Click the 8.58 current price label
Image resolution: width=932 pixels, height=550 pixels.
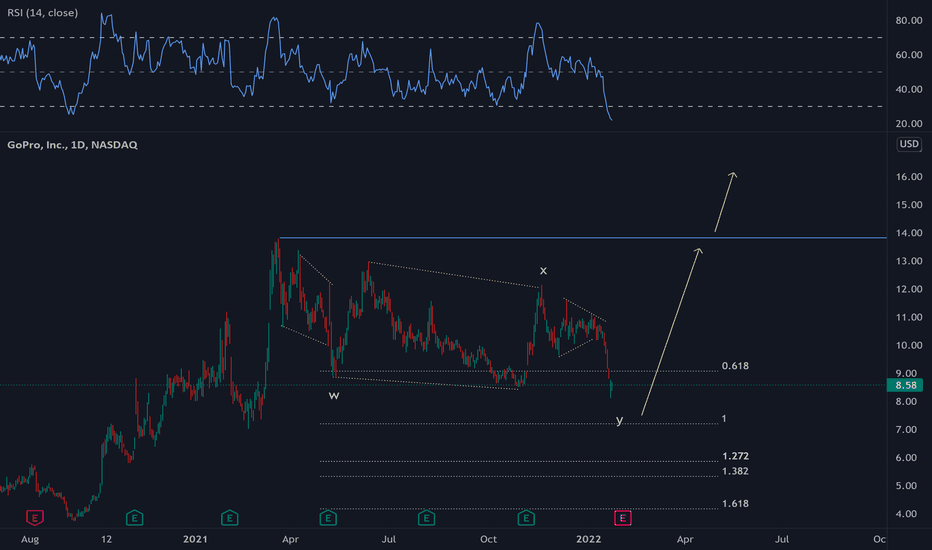(905, 385)
